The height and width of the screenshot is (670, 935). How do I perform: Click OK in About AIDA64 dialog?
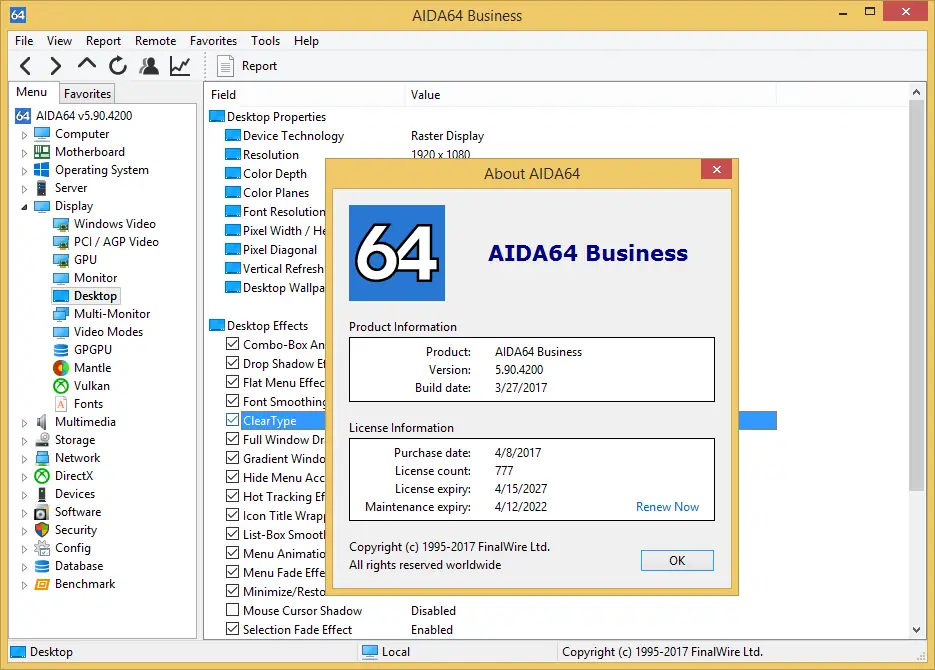(677, 560)
